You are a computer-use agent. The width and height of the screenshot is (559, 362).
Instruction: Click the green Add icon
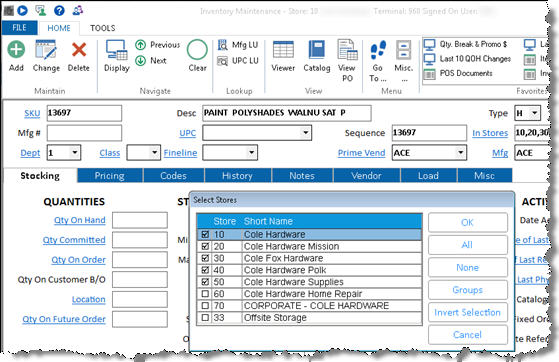[16, 49]
